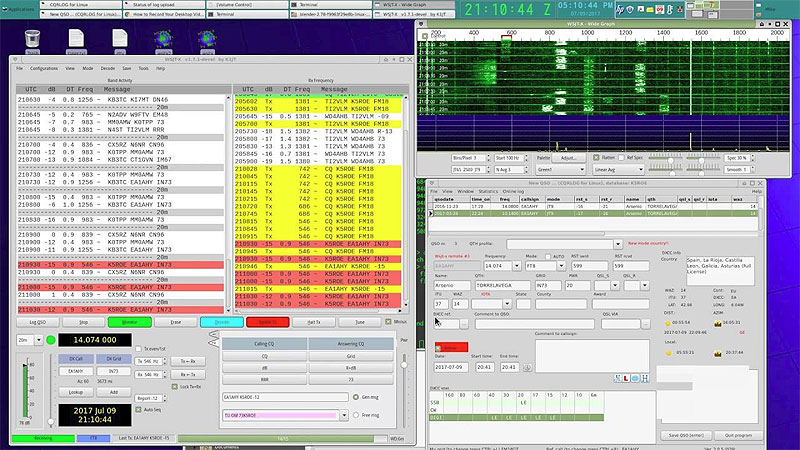
Task: Open the Decode menu in WSJT-X
Action: pyautogui.click(x=108, y=68)
